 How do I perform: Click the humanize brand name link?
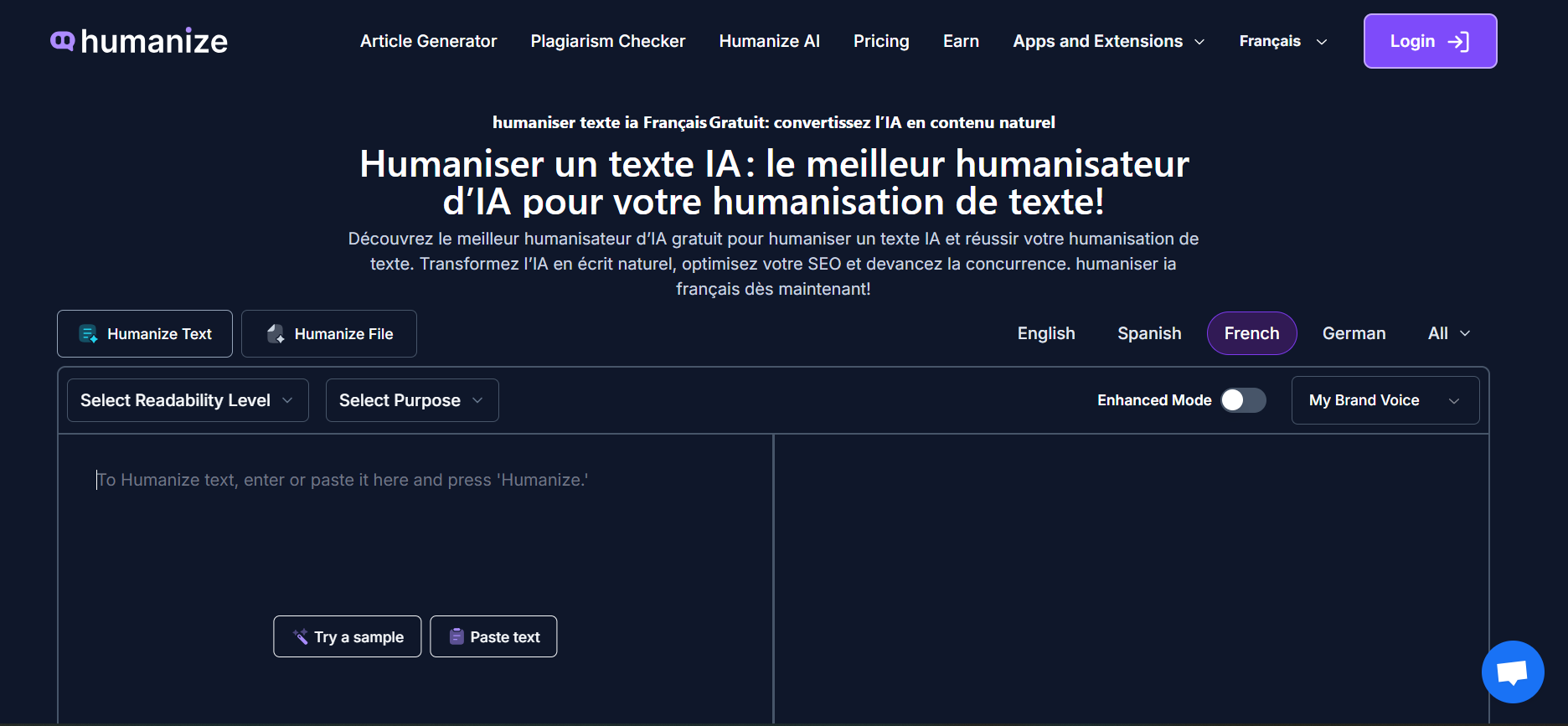coord(154,41)
